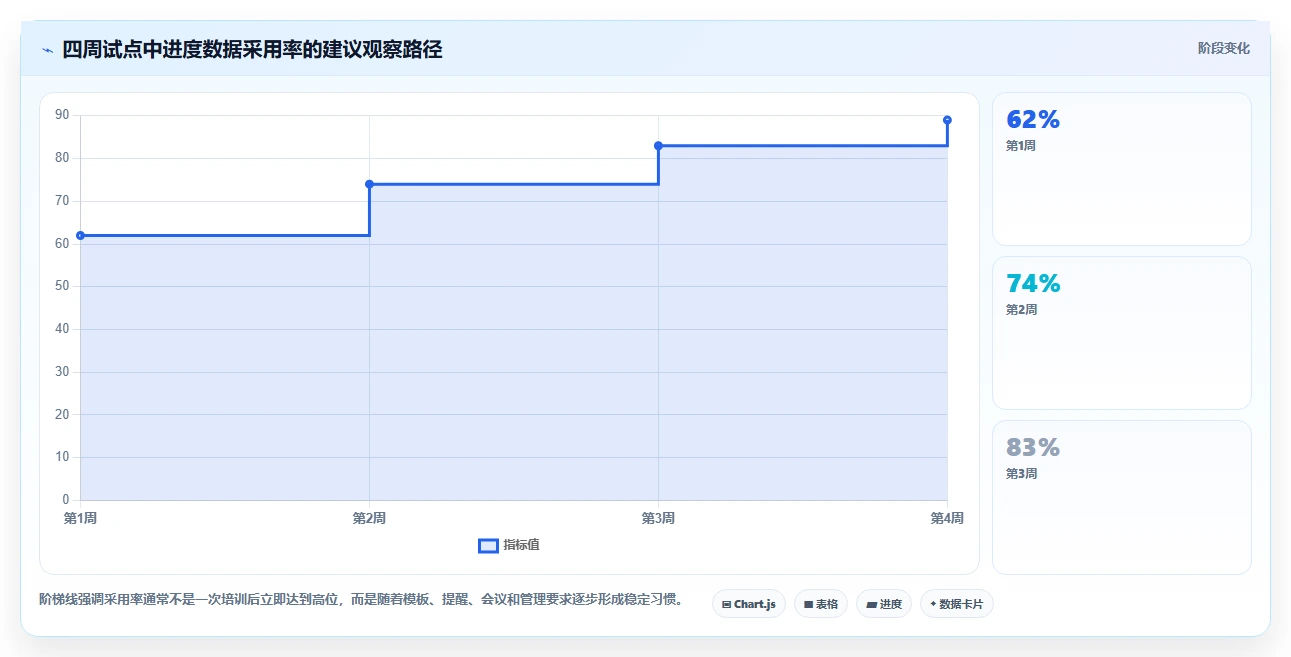The width and height of the screenshot is (1291, 657).
Task: Click the x-axis label 第2周
Action: click(x=369, y=518)
